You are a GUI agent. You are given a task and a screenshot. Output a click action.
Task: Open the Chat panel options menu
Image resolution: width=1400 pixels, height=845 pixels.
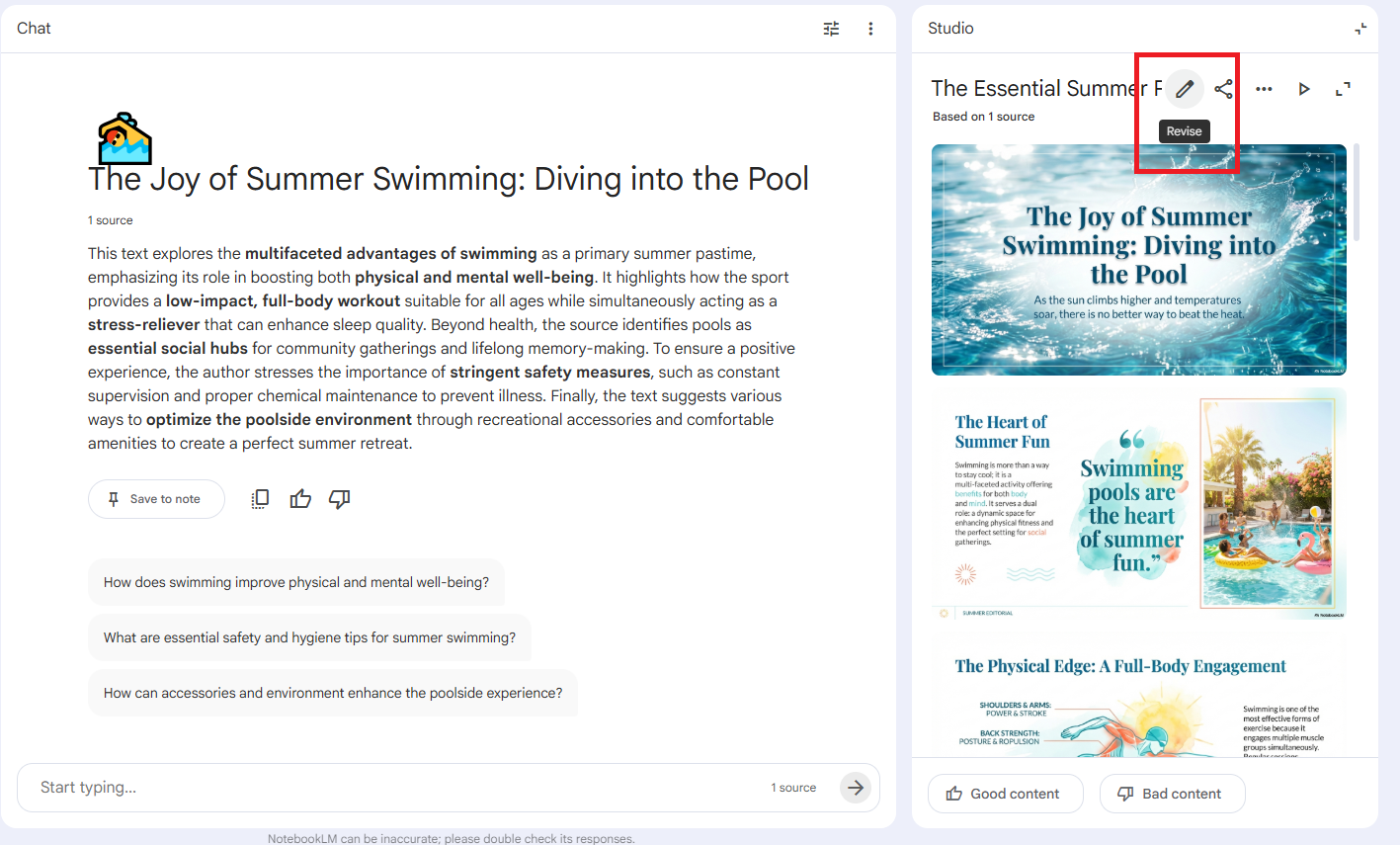(x=870, y=29)
